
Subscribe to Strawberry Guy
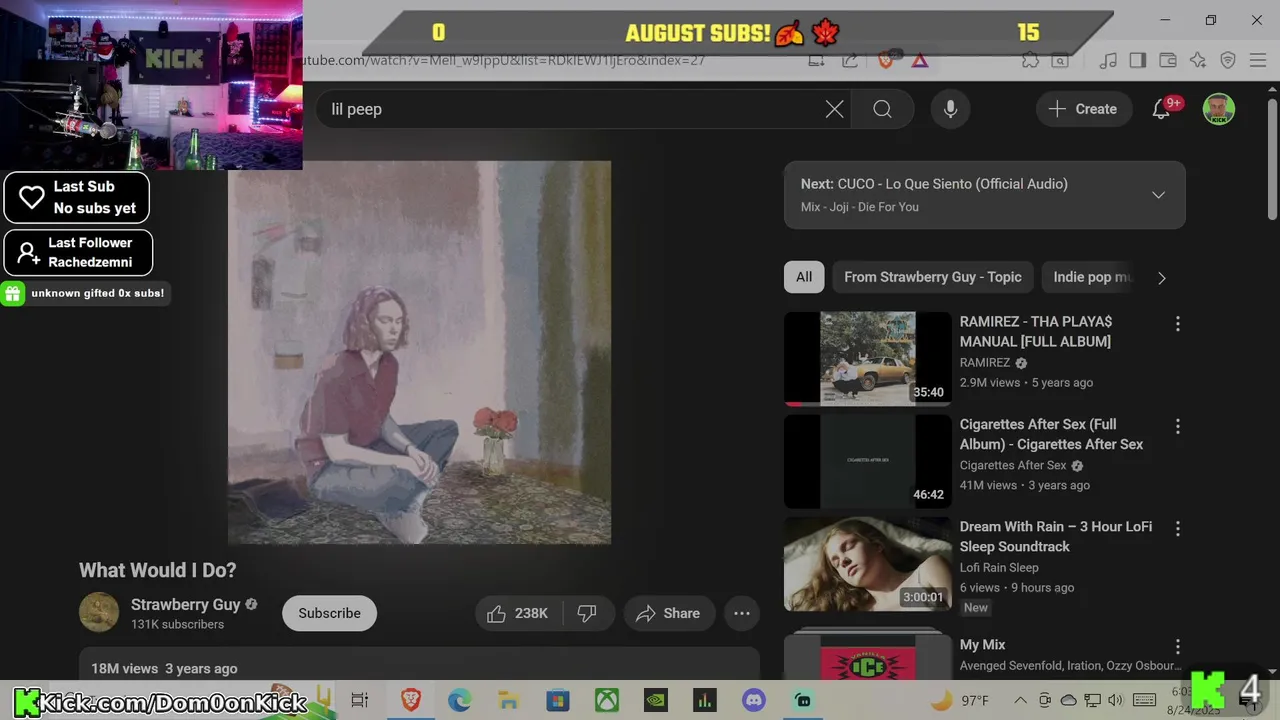point(329,613)
